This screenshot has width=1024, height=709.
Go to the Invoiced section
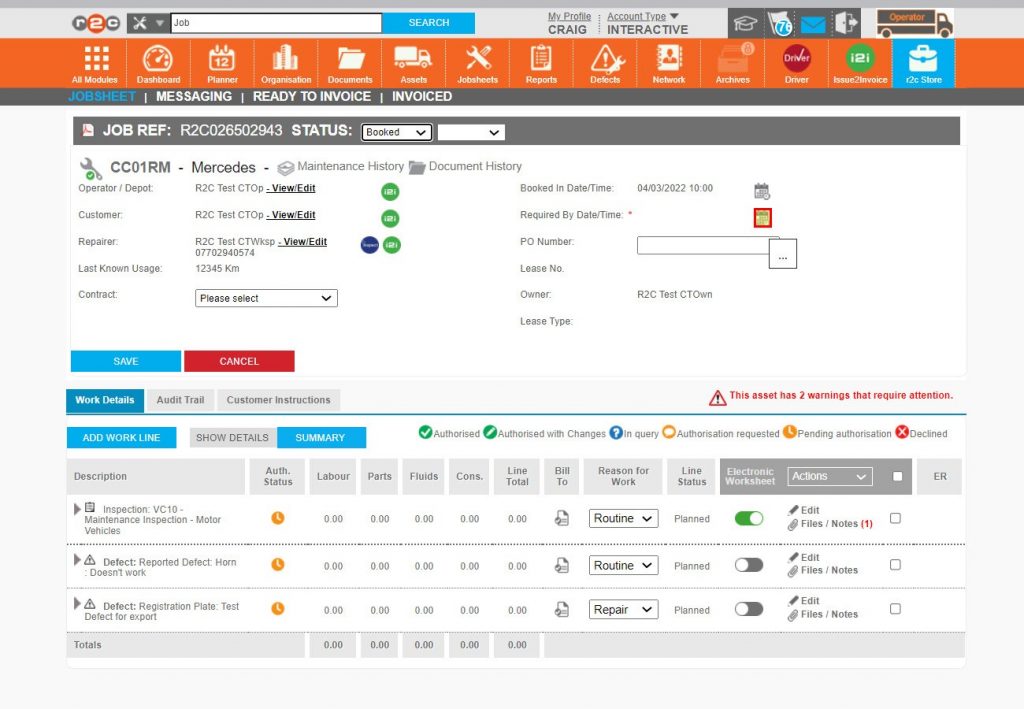tap(422, 97)
